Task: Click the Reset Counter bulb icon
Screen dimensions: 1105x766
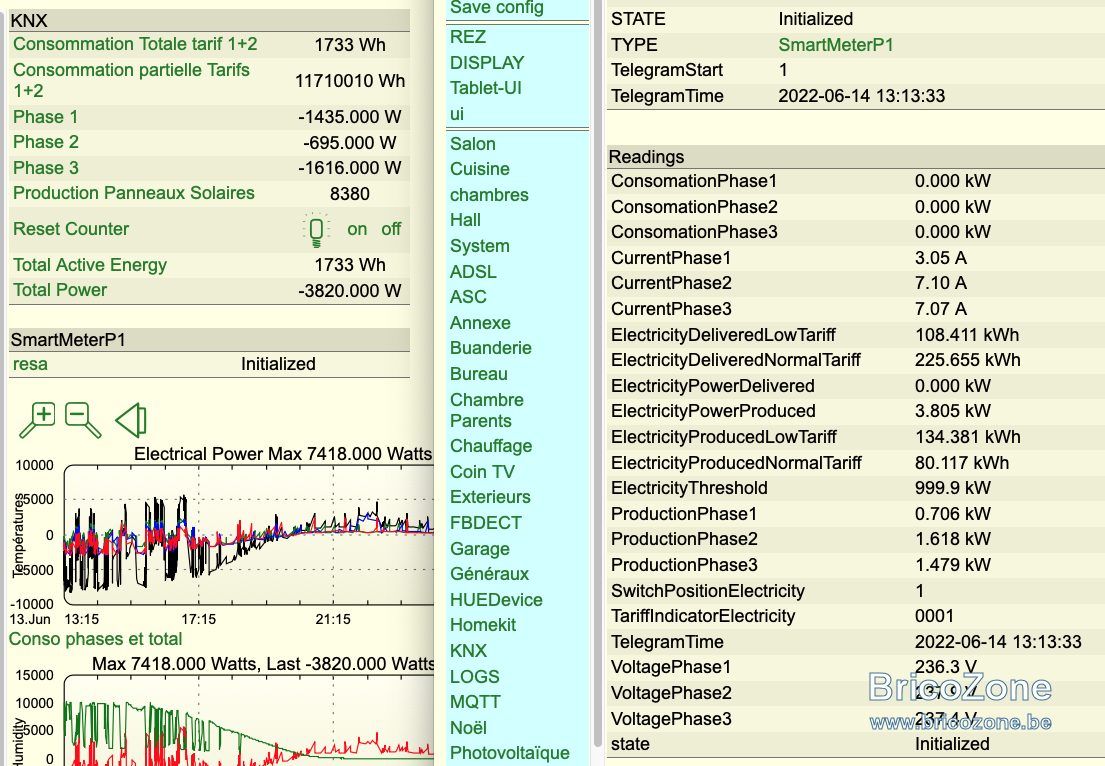Action: coord(316,230)
